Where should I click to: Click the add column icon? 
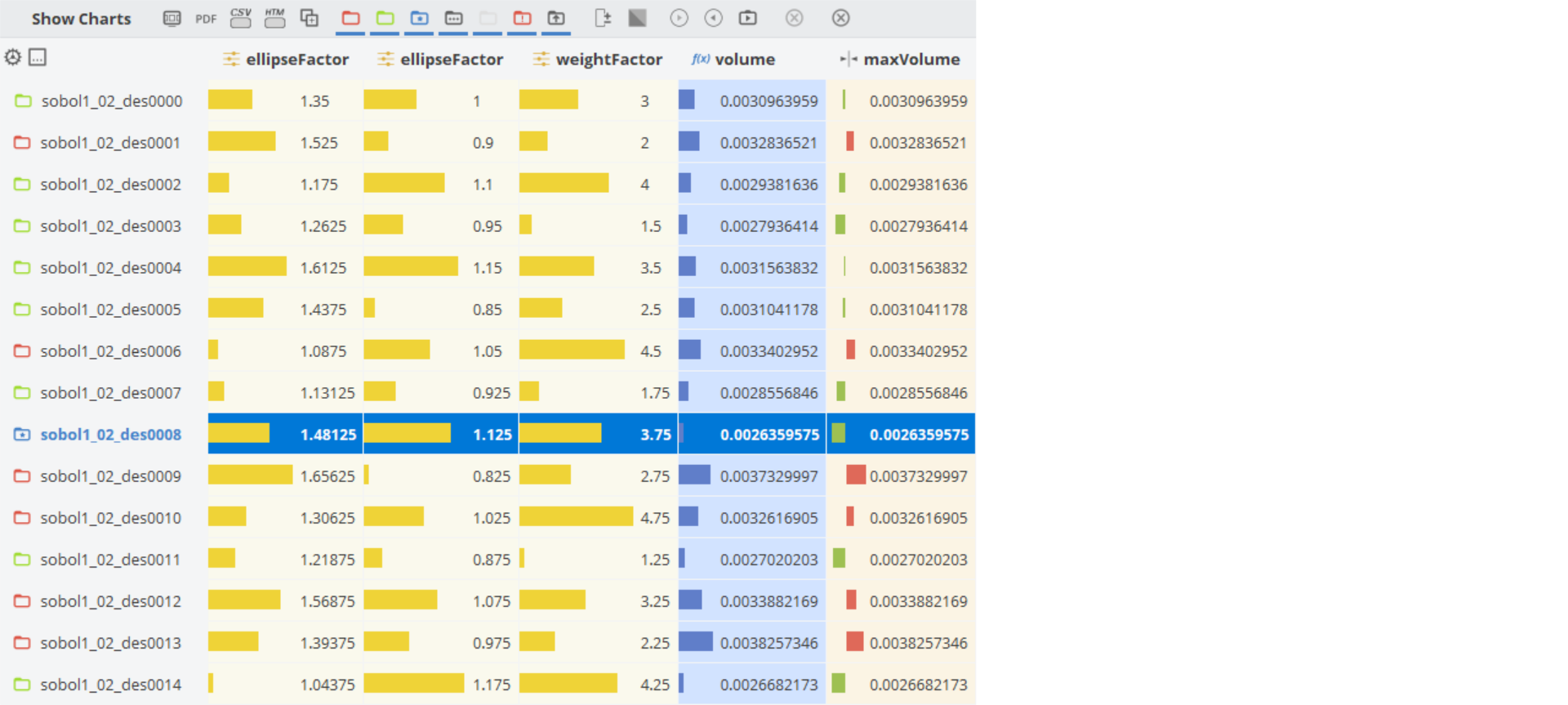click(603, 18)
